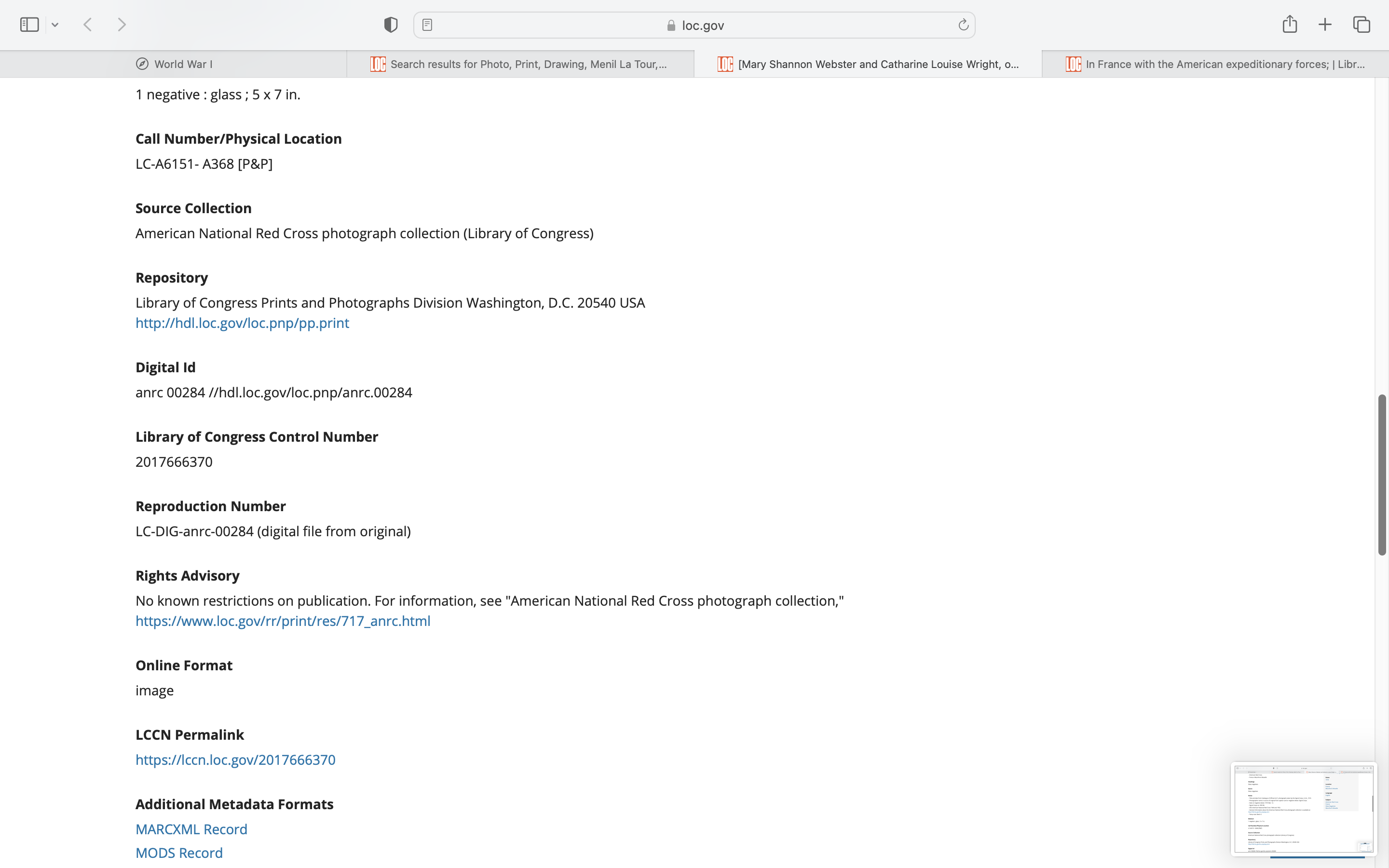Screen dimensions: 1389x868
Task: Show the tab overview icon
Action: coord(1362,25)
